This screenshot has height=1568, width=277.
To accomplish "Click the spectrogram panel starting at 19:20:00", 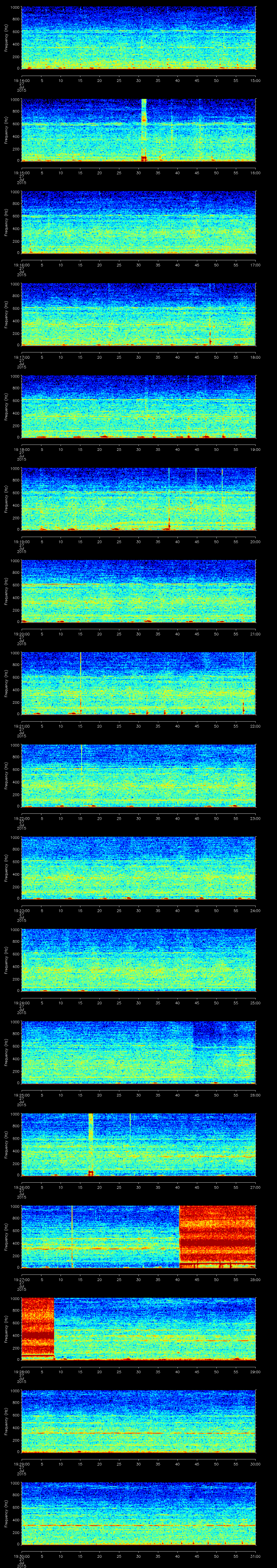I will point(138,591).
